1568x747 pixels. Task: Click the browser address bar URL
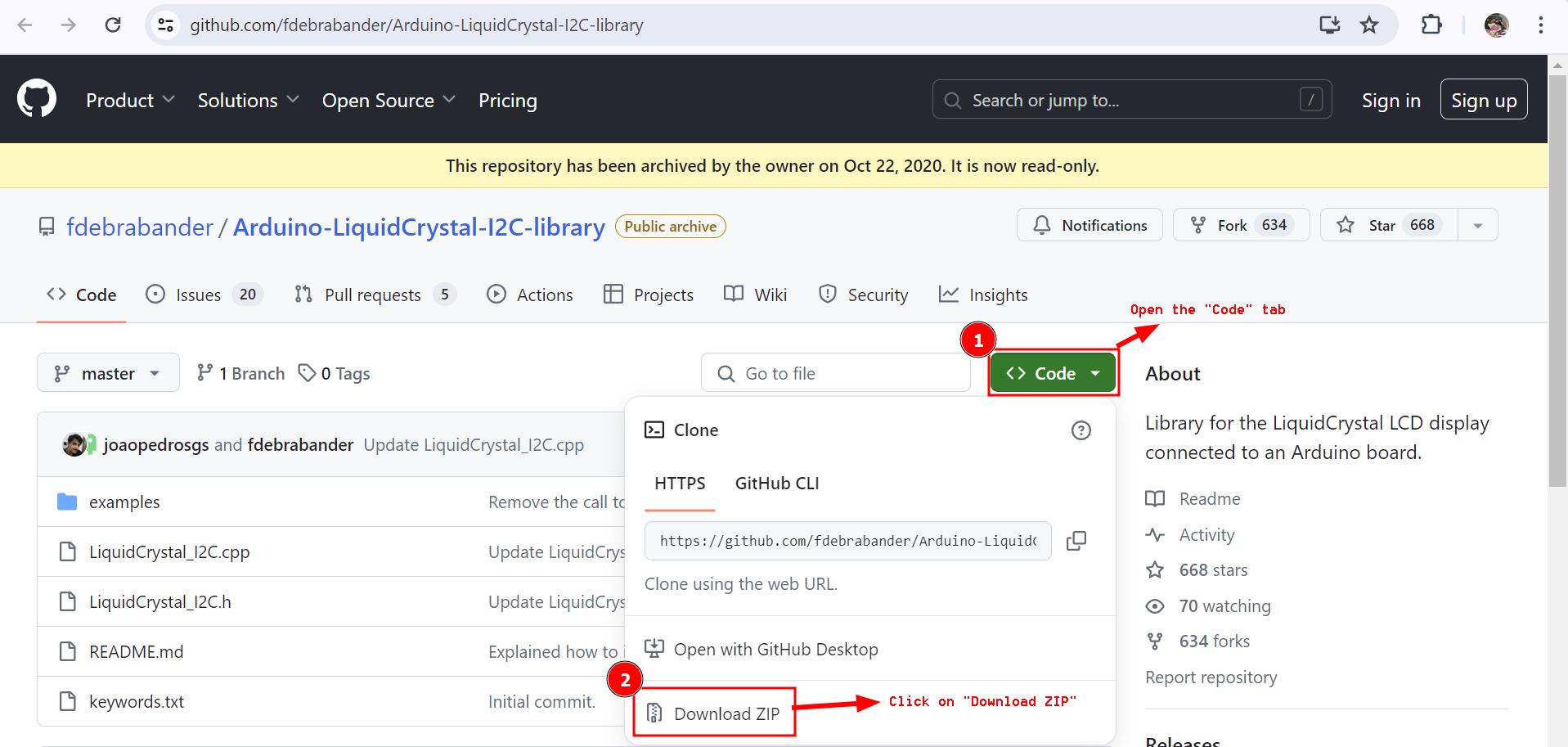tap(416, 25)
